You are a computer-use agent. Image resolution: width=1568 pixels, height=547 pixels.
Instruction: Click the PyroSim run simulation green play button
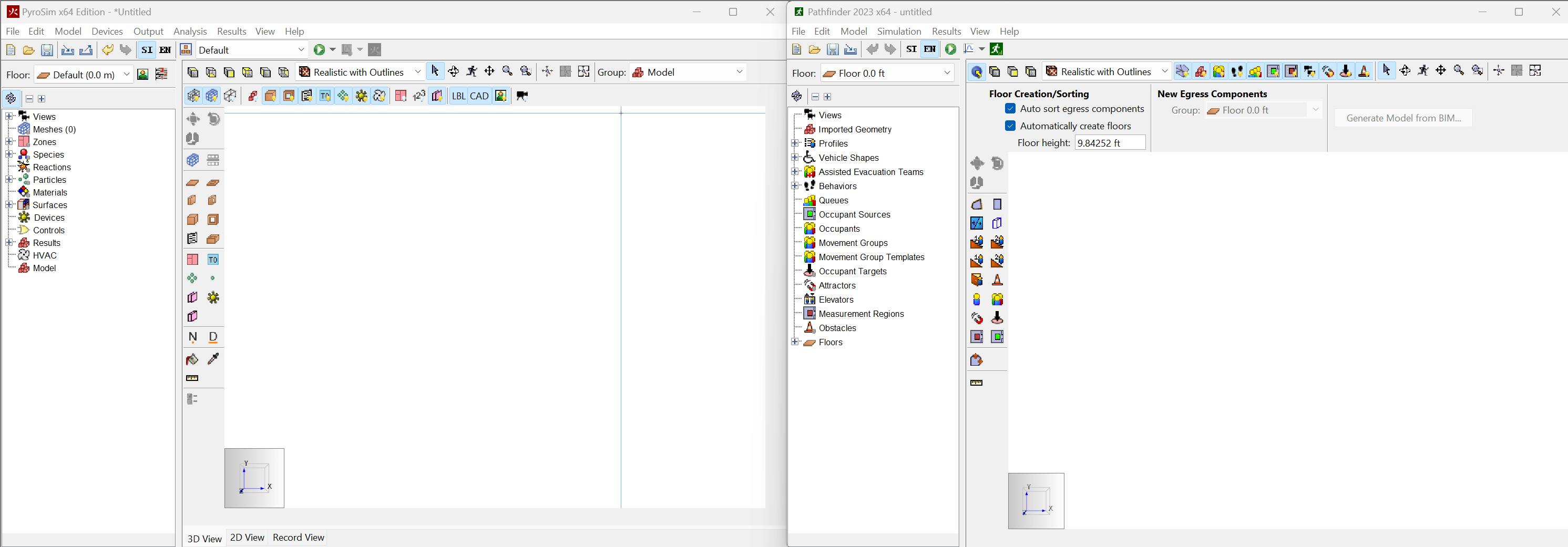coord(319,50)
